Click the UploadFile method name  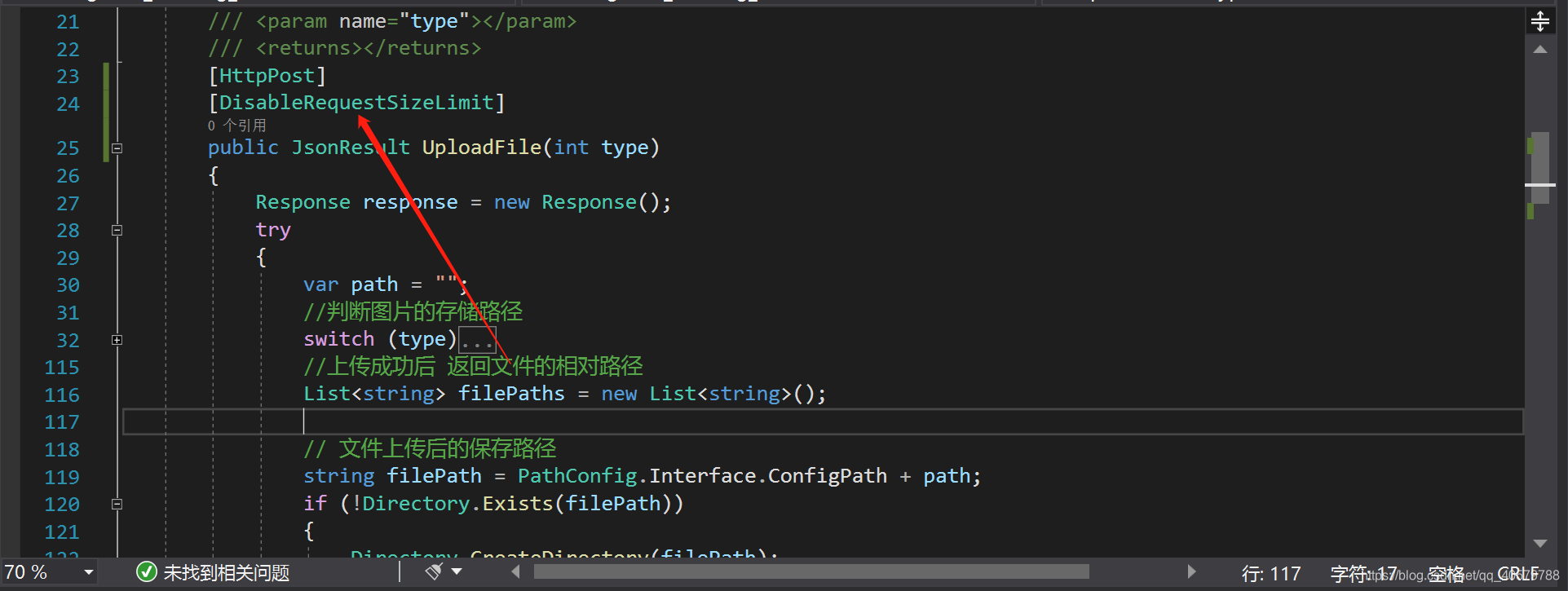click(x=482, y=148)
